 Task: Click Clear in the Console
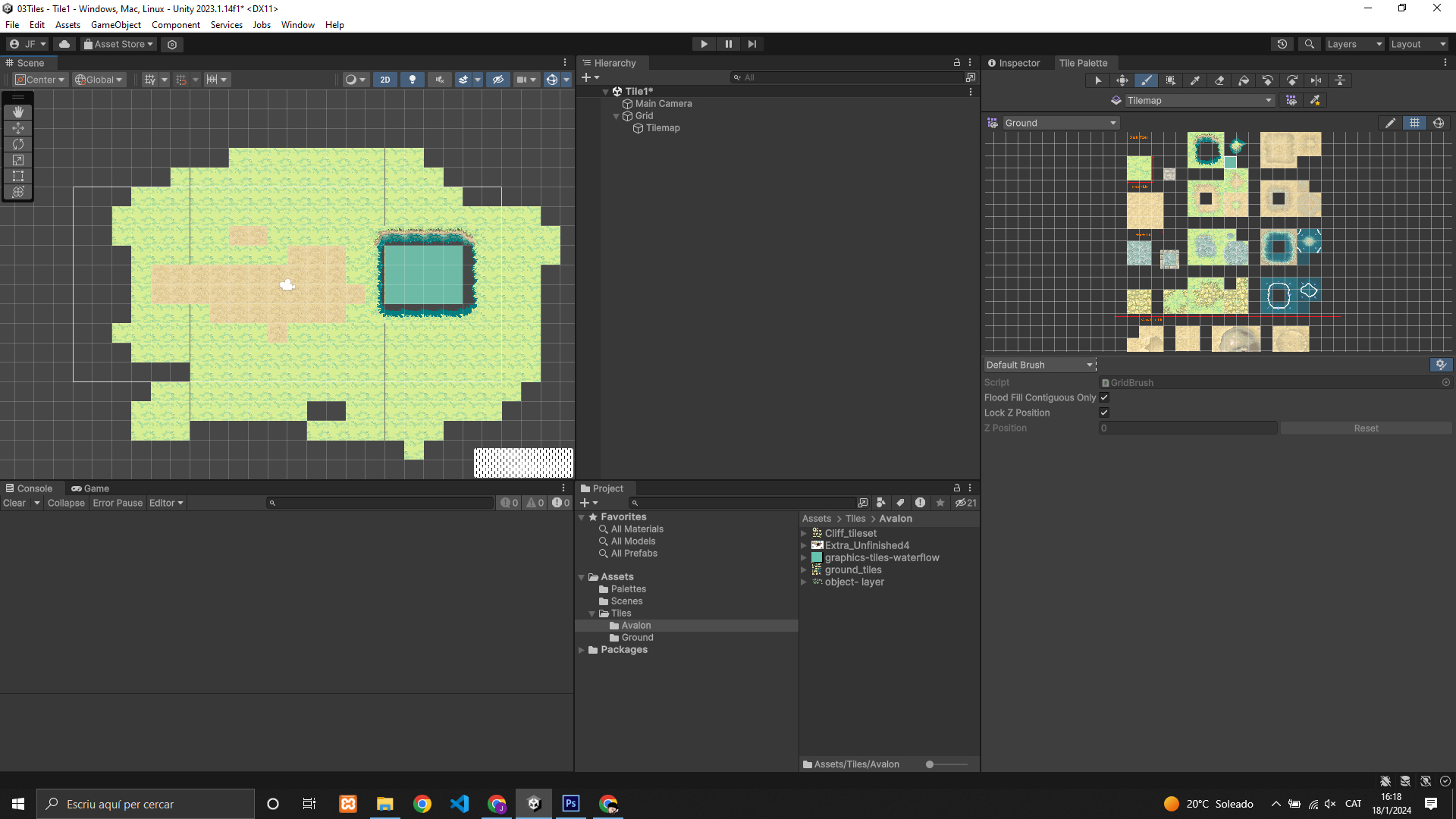point(14,503)
